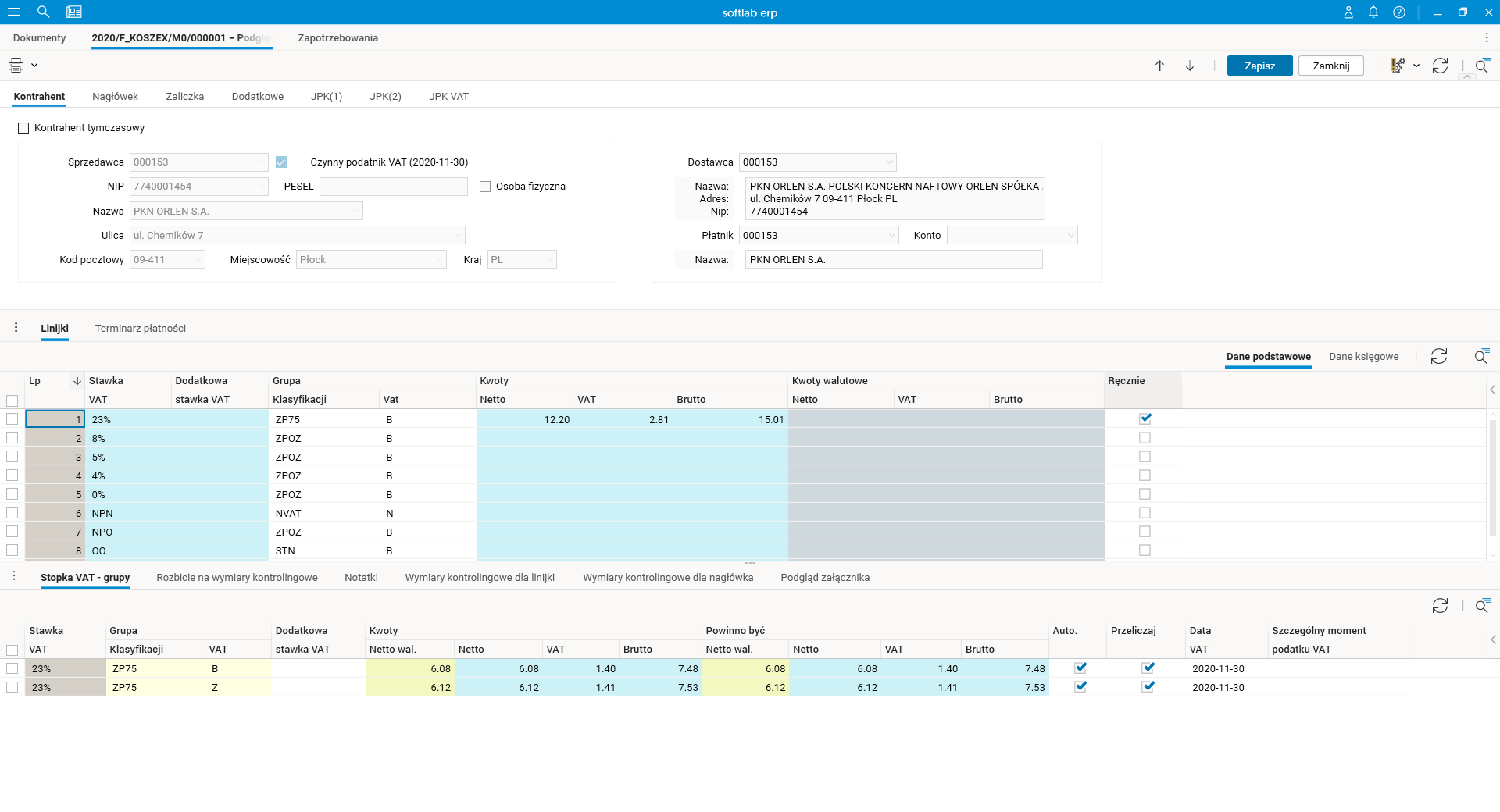The height and width of the screenshot is (812, 1500).
Task: Click the search magnifier in title bar
Action: [x=44, y=12]
